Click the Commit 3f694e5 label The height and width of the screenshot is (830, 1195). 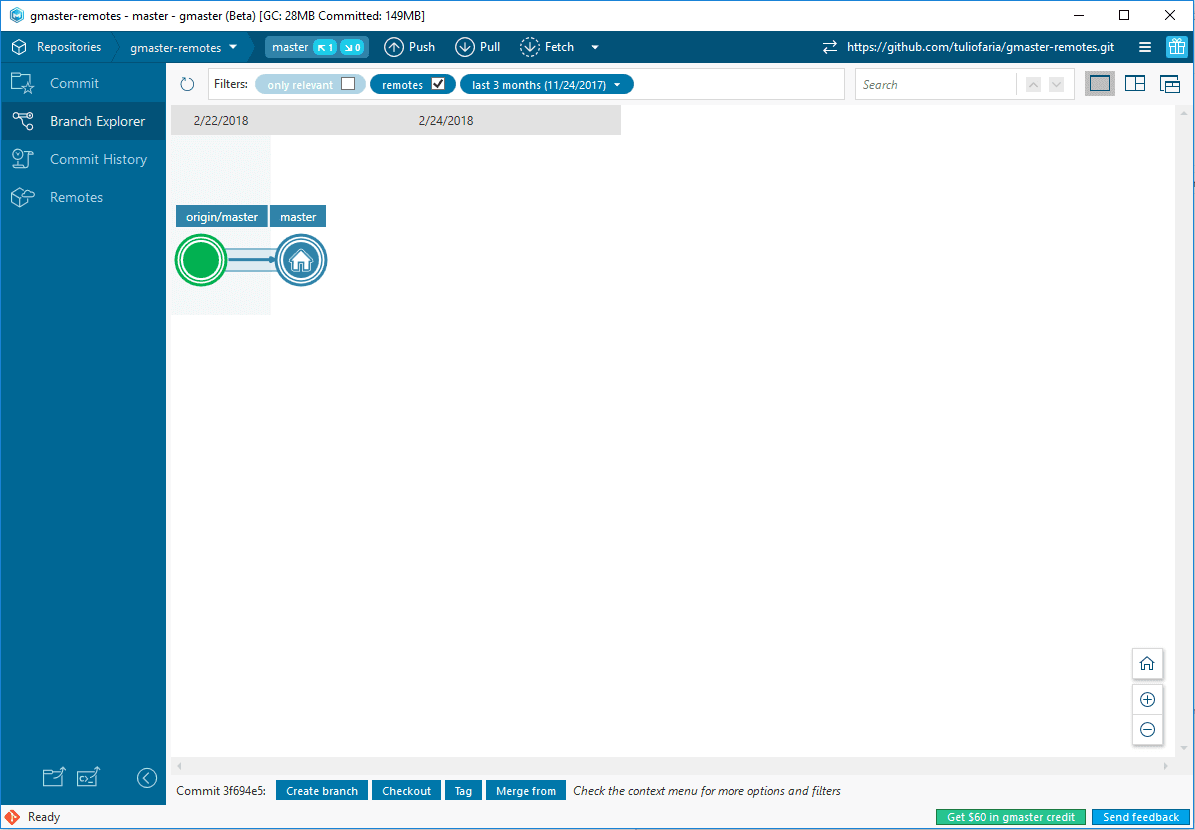[x=221, y=791]
